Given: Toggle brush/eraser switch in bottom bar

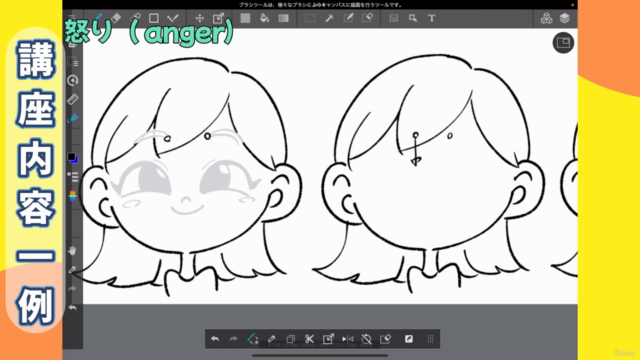Looking at the screenshot, I should point(253,339).
